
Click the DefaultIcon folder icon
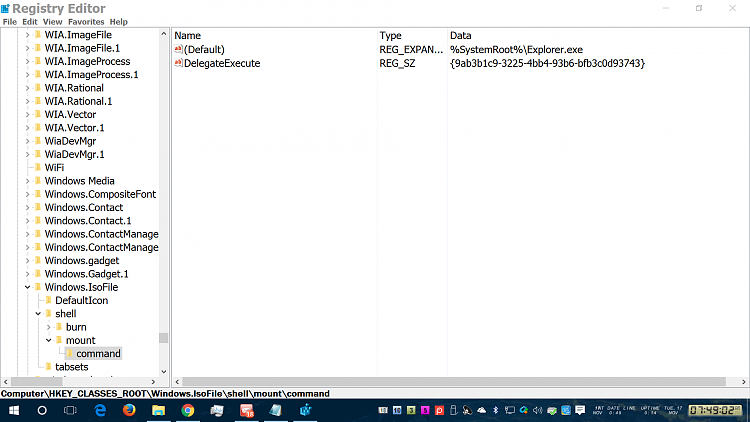[x=48, y=300]
